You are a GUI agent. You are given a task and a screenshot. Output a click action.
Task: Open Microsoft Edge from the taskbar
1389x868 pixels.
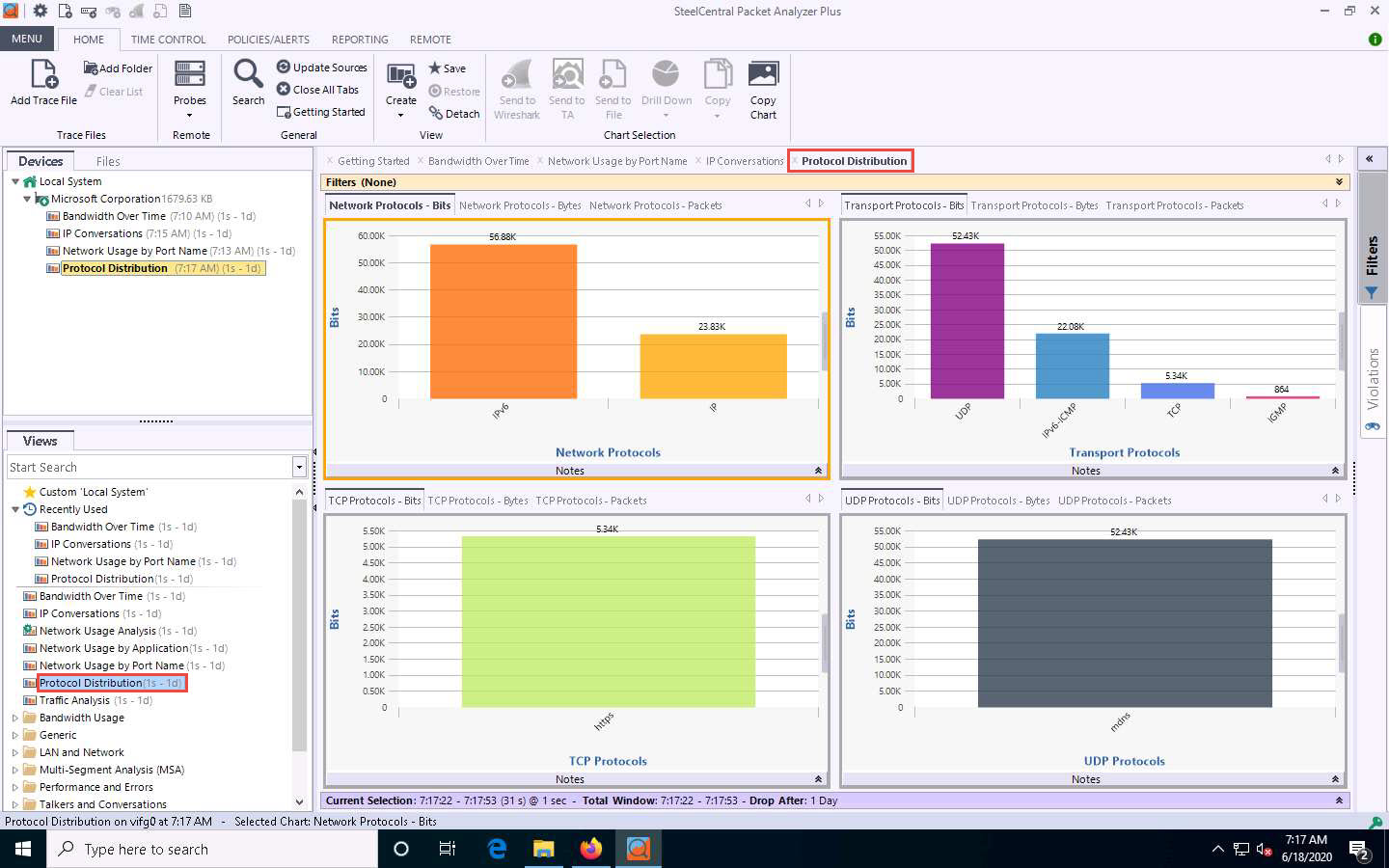point(497,849)
